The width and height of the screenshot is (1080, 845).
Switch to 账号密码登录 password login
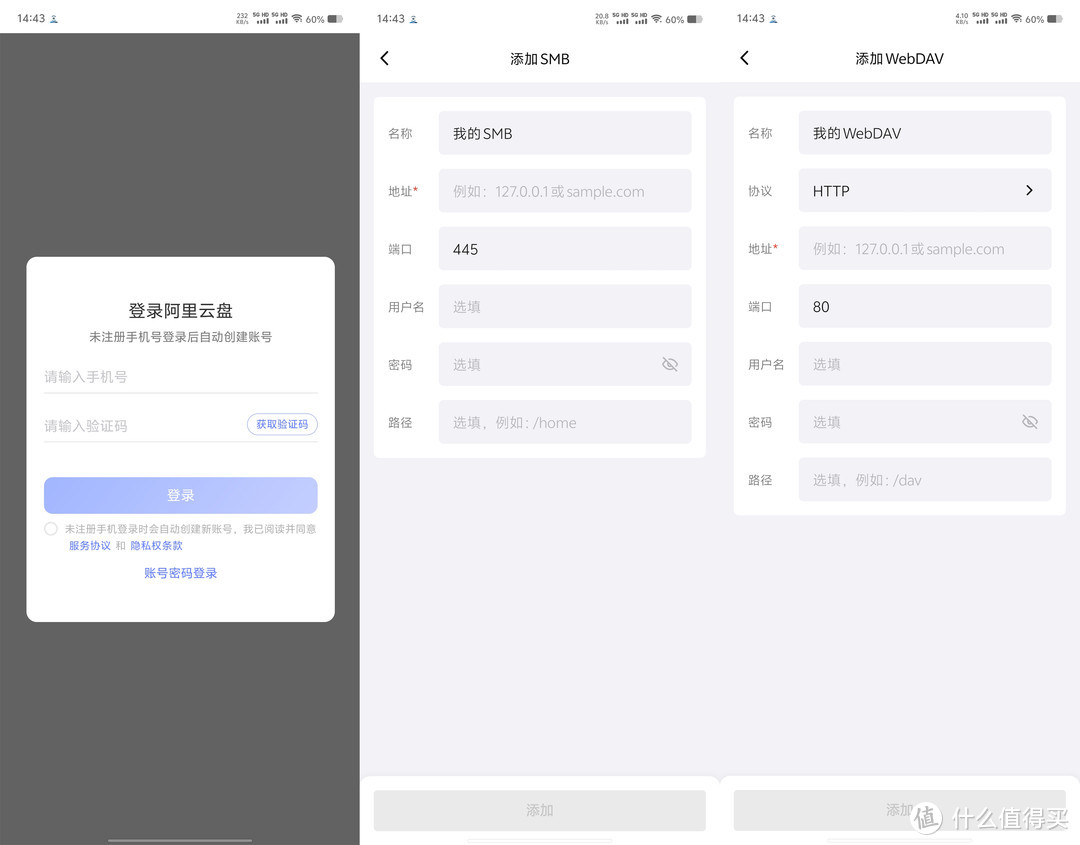click(x=180, y=572)
